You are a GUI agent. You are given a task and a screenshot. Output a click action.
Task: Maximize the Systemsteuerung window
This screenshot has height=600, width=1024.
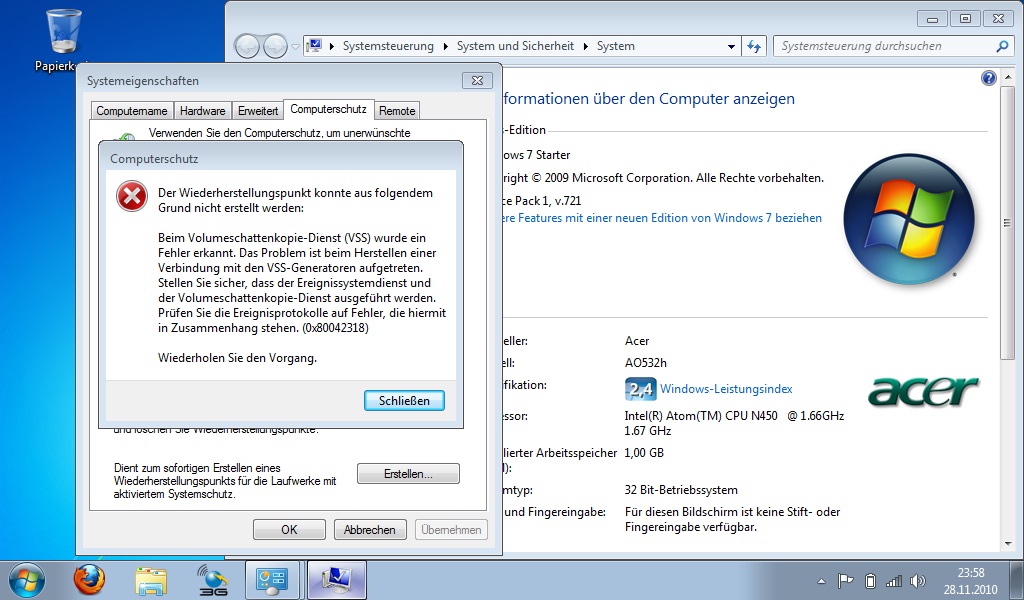coord(965,19)
